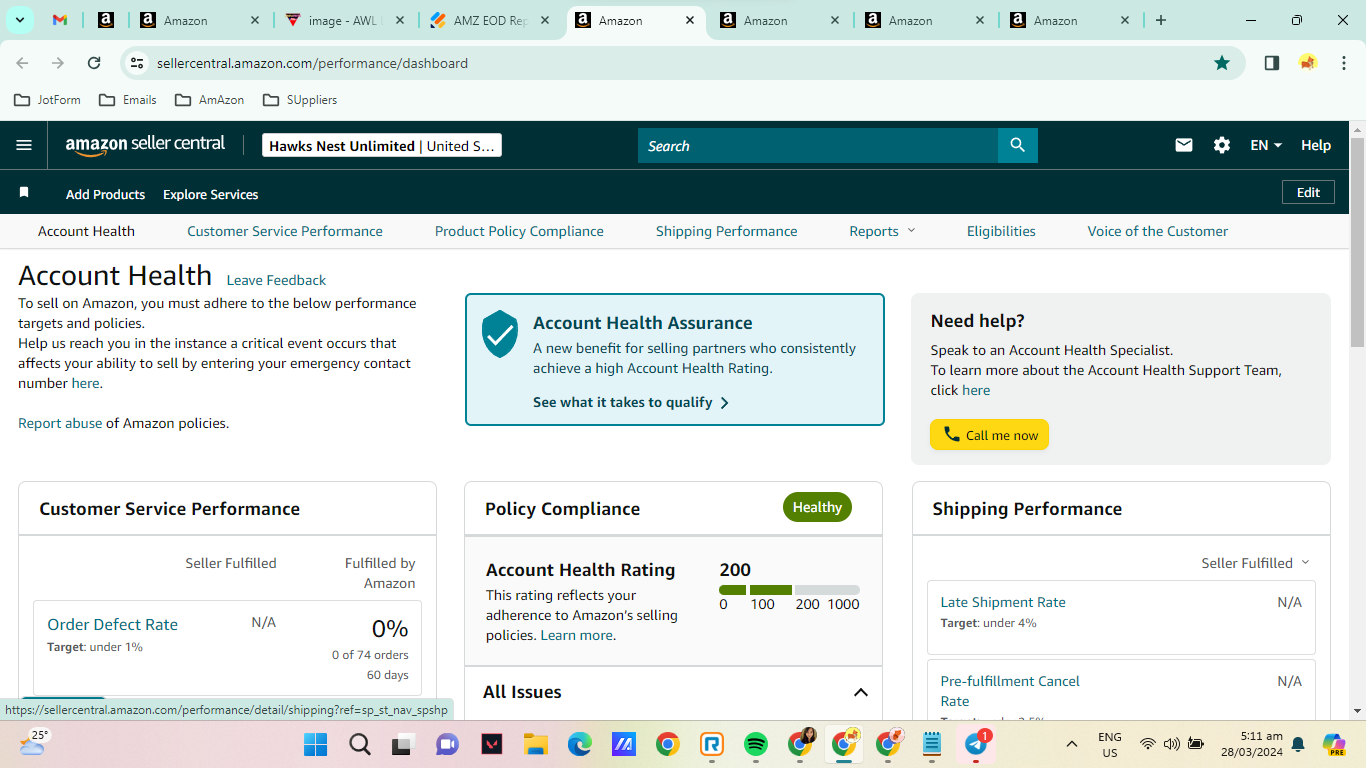Go back to the previous page
The image size is (1366, 768).
pos(22,63)
